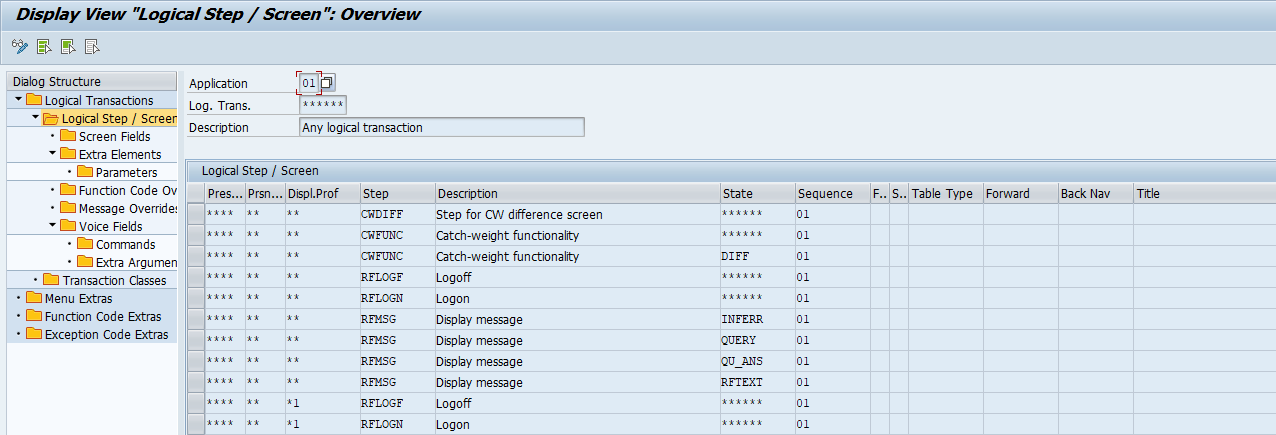
Task: Select row marker for CWDIFF step
Action: tap(195, 215)
